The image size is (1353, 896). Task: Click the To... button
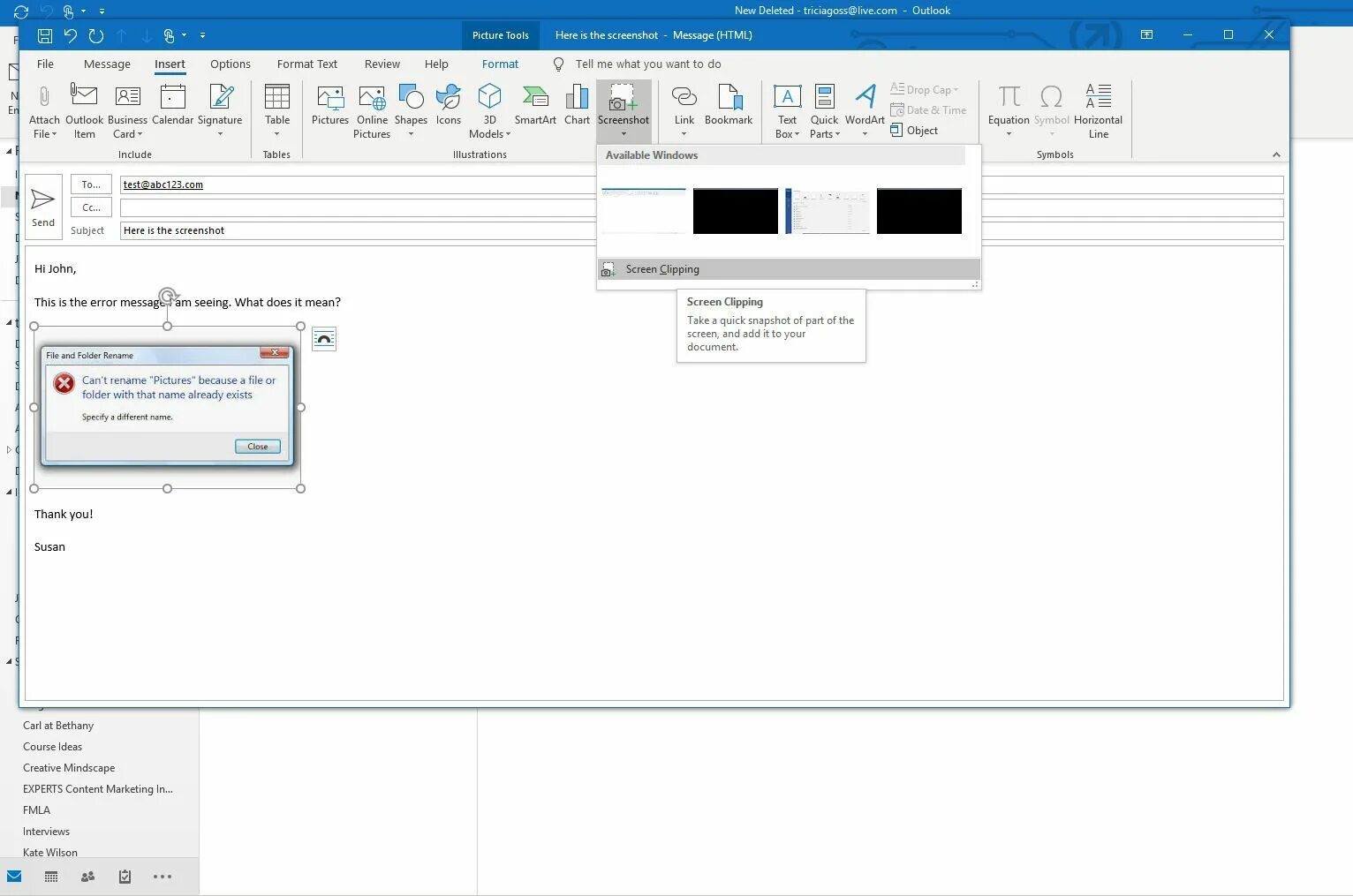91,184
